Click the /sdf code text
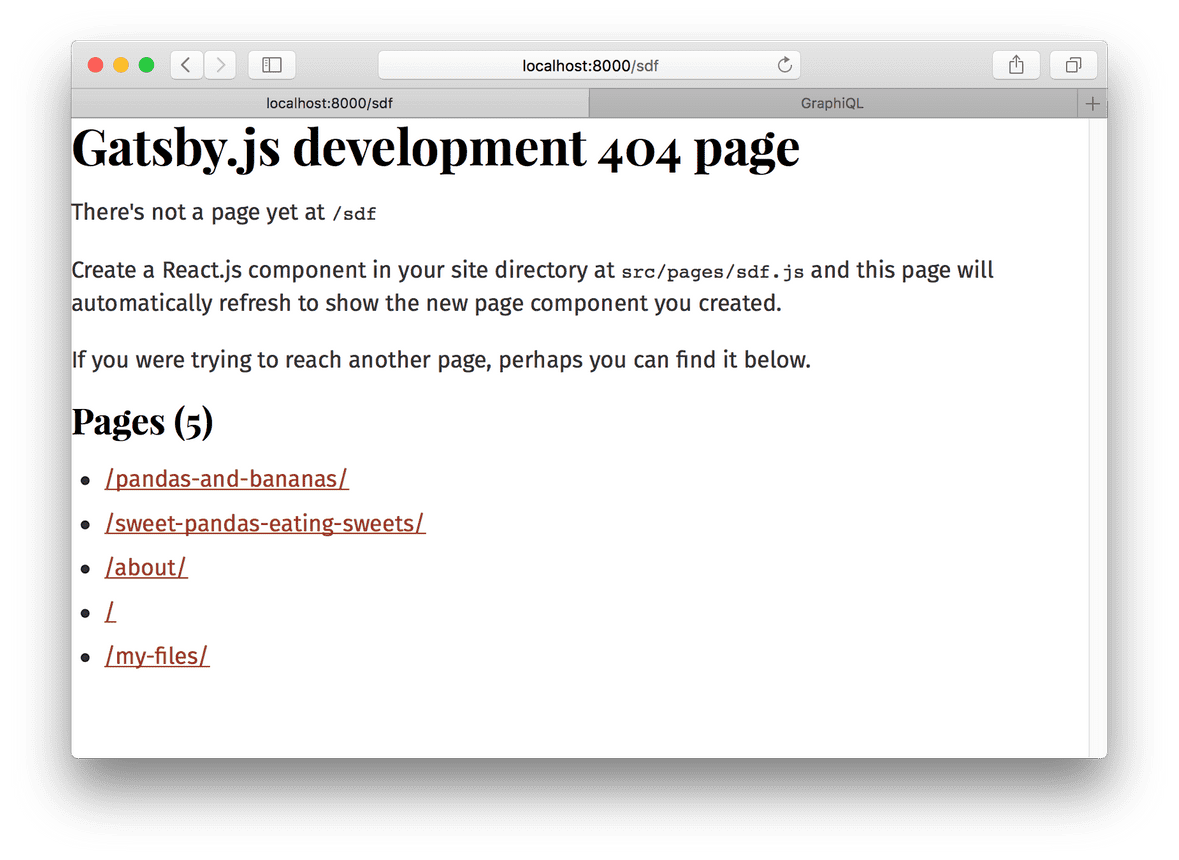 pyautogui.click(x=354, y=214)
